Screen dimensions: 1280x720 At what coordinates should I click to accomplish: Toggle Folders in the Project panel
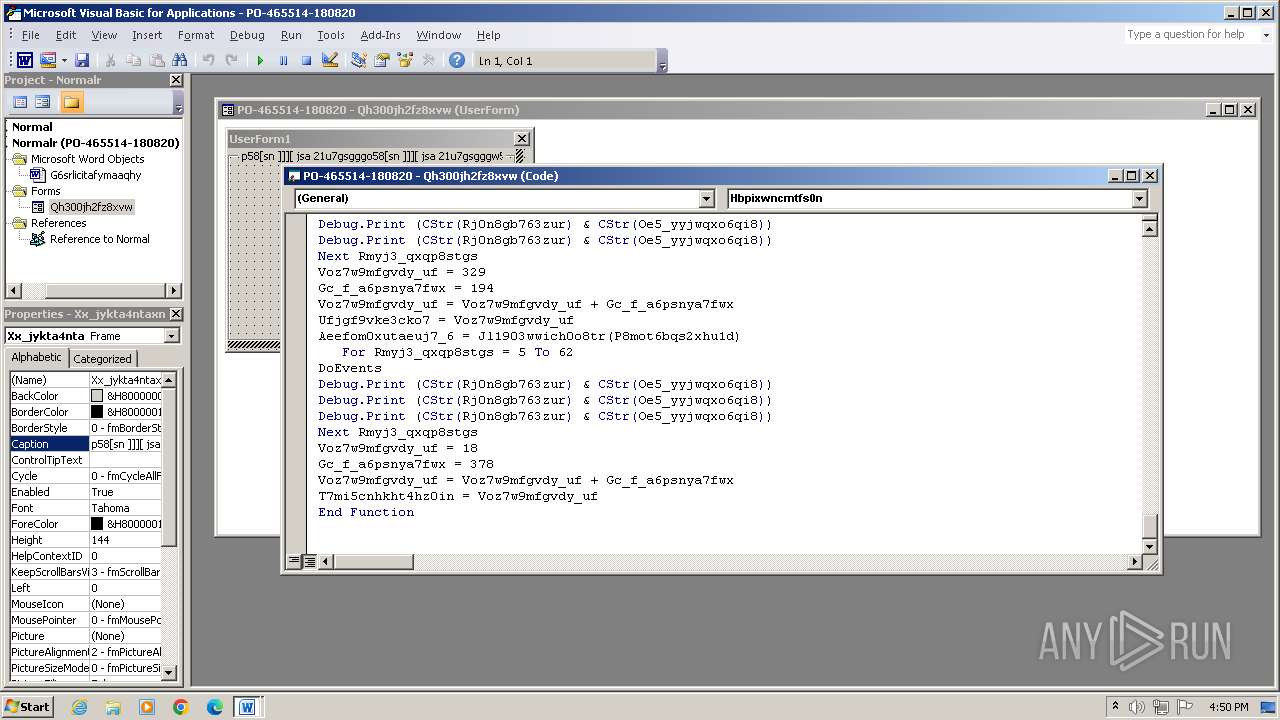[71, 102]
